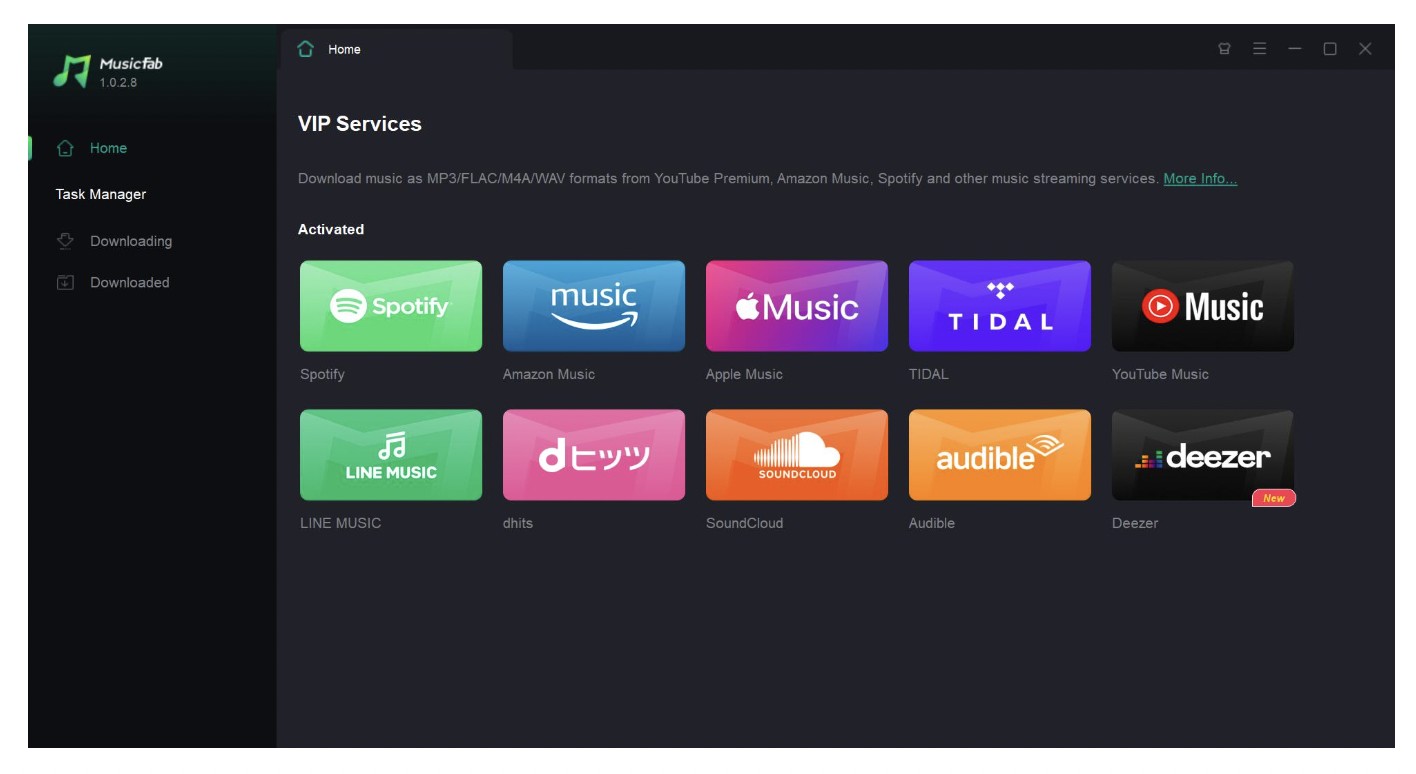Click the MusicFab logo icon
The height and width of the screenshot is (774, 1416).
pos(71,71)
